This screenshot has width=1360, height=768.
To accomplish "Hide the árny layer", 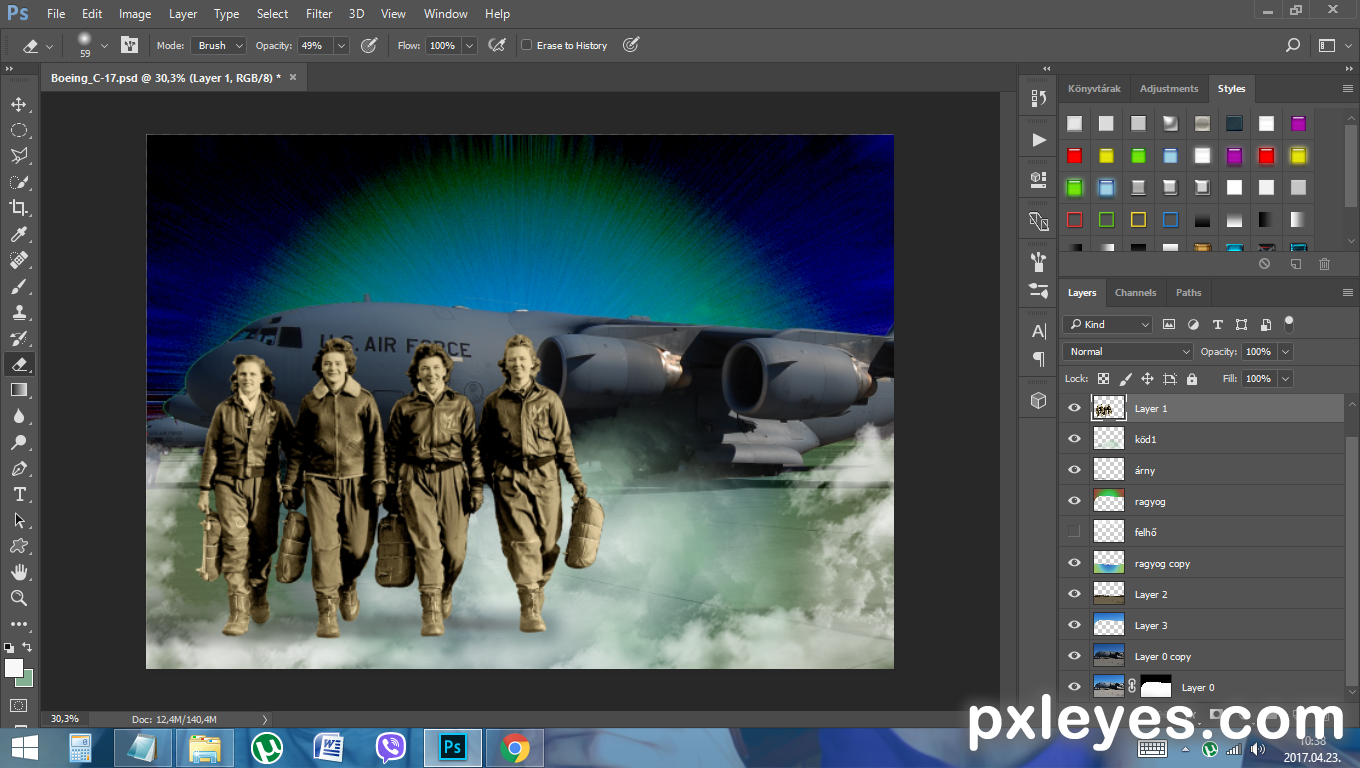I will [x=1074, y=470].
